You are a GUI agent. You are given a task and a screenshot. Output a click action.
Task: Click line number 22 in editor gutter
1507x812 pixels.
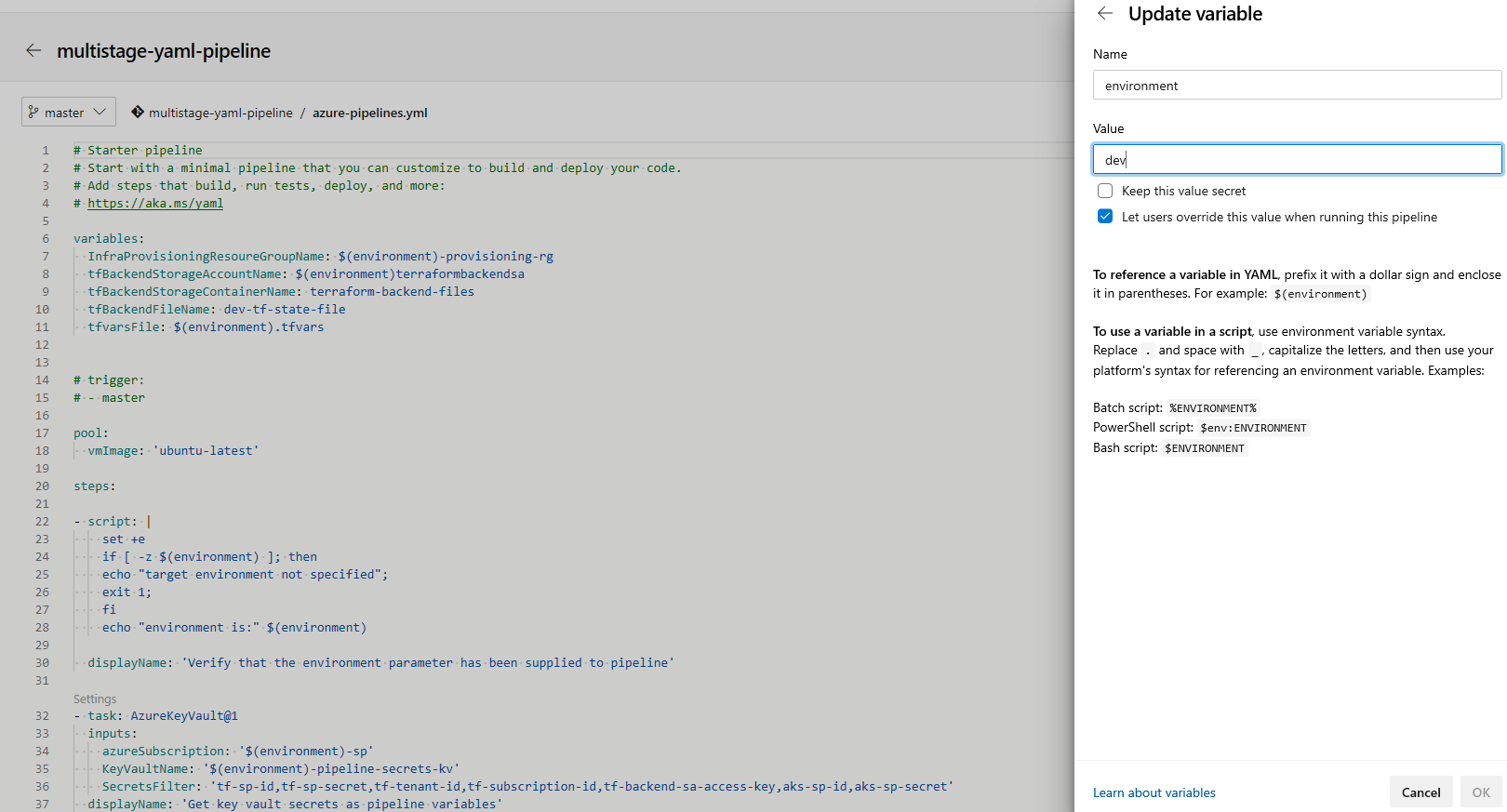click(x=42, y=521)
